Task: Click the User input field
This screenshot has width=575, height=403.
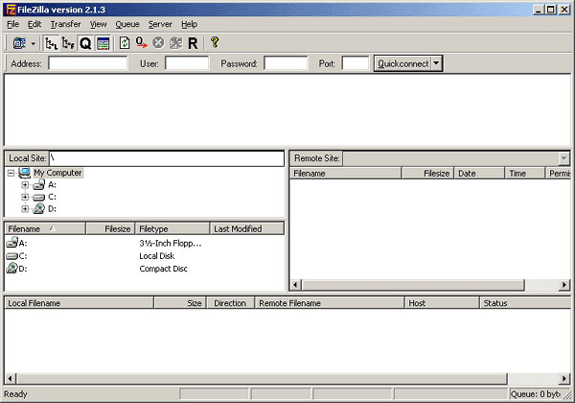Action: click(187, 63)
